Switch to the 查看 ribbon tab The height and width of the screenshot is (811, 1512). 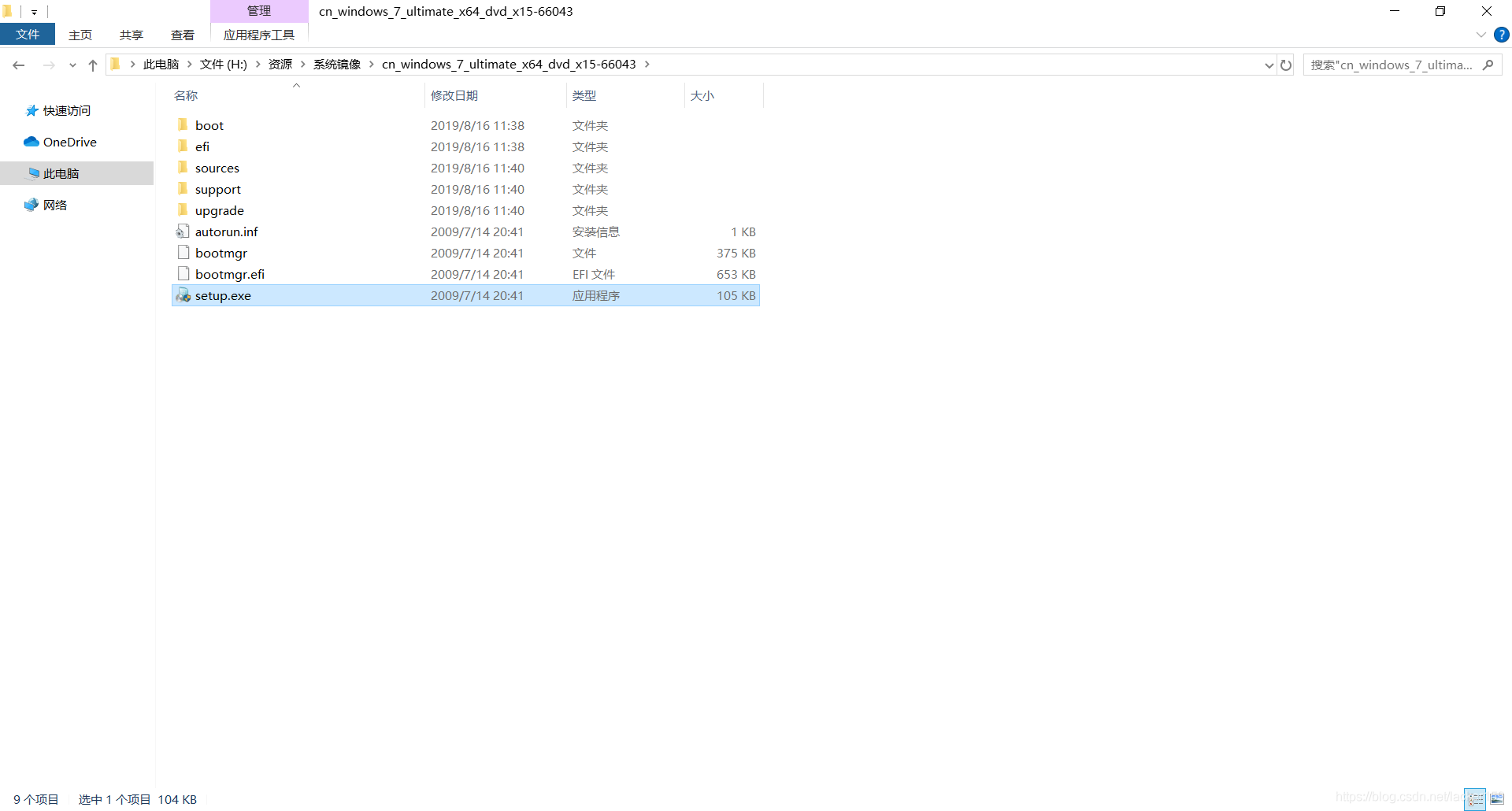click(x=183, y=35)
